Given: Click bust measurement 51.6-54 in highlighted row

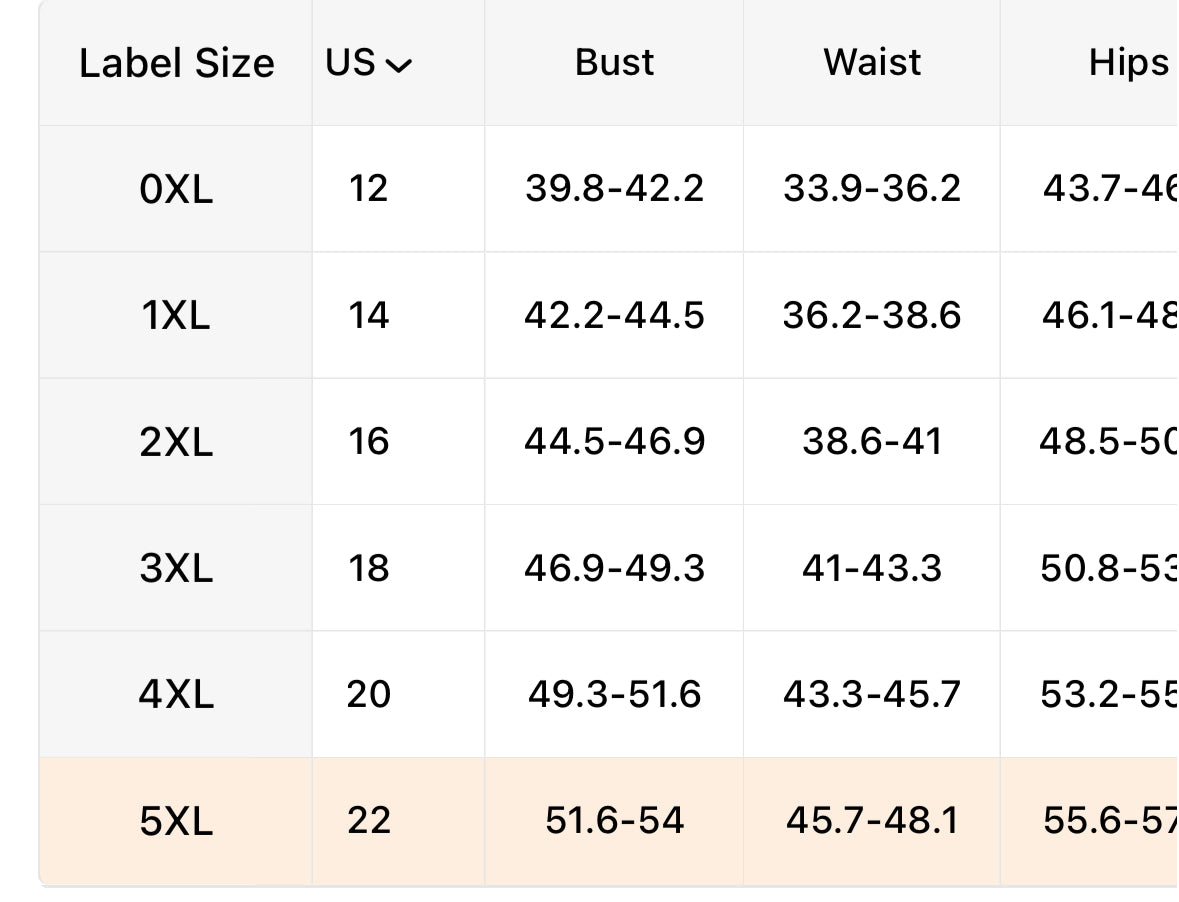Looking at the screenshot, I should (614, 820).
